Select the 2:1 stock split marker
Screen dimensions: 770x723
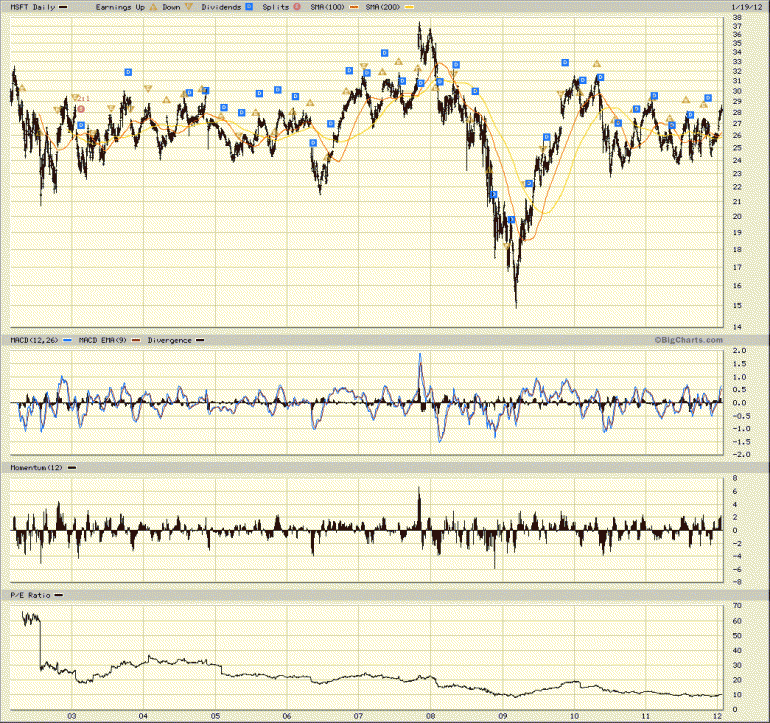coord(81,109)
